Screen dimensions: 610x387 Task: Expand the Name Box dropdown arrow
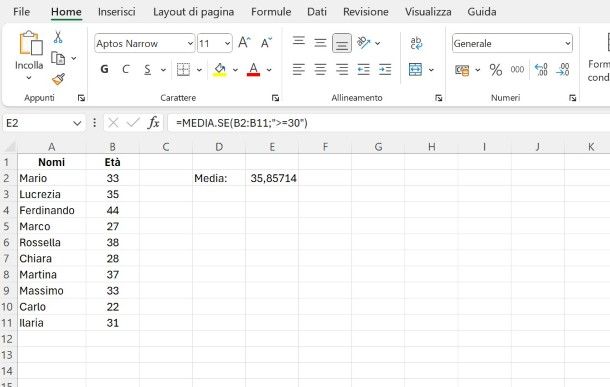77,123
